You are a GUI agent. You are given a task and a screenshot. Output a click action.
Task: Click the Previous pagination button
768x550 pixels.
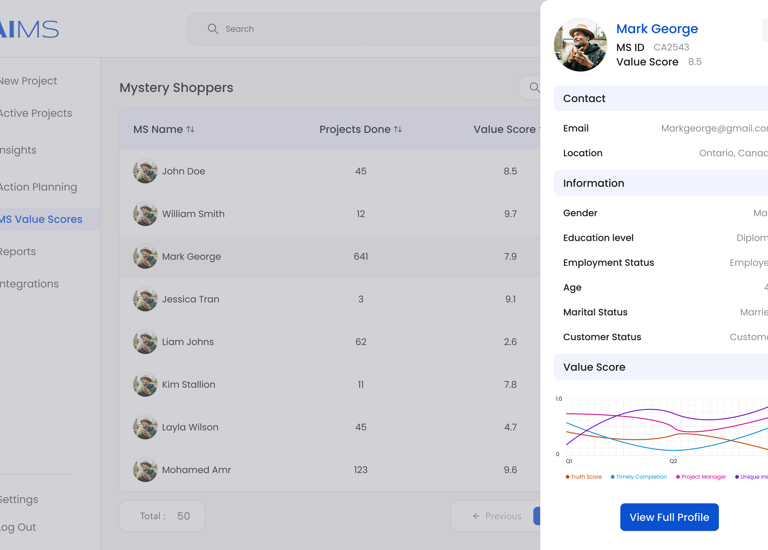tap(497, 516)
